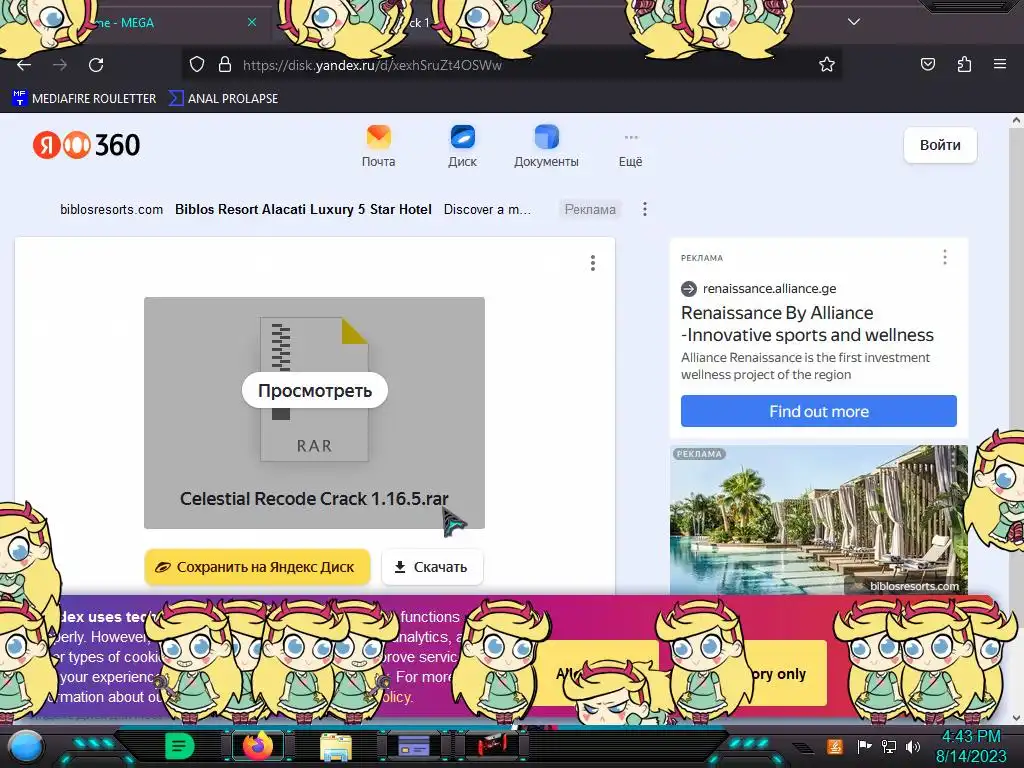Screen dimensions: 1024x768
Task: Click the Celestial Recode Crack 1.16.5.rar filename
Action: pos(314,499)
